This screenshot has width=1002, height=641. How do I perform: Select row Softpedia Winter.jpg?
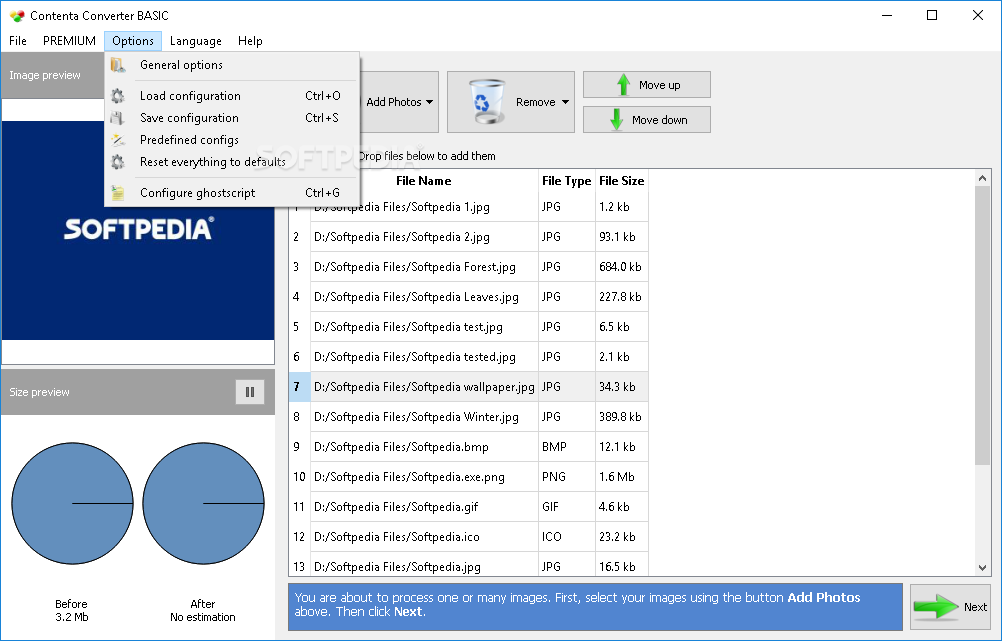tap(468, 417)
